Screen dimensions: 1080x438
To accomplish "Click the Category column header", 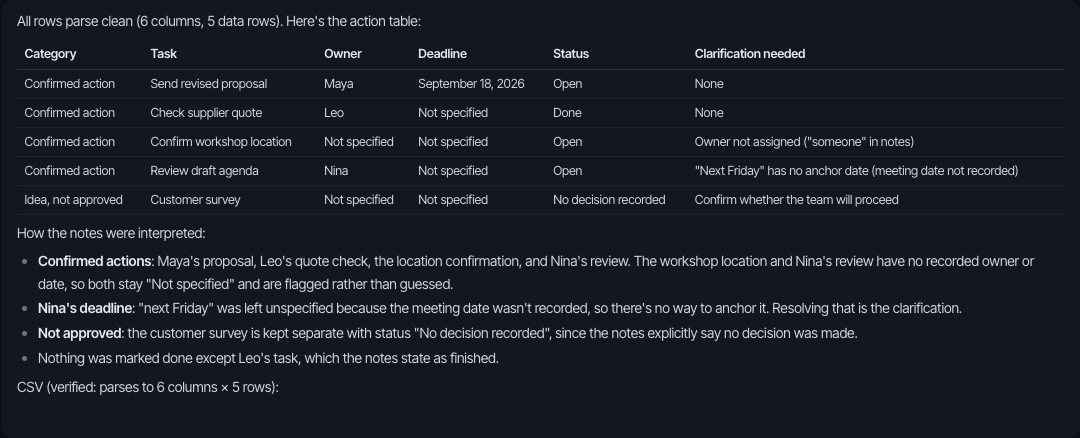I will click(x=50, y=54).
